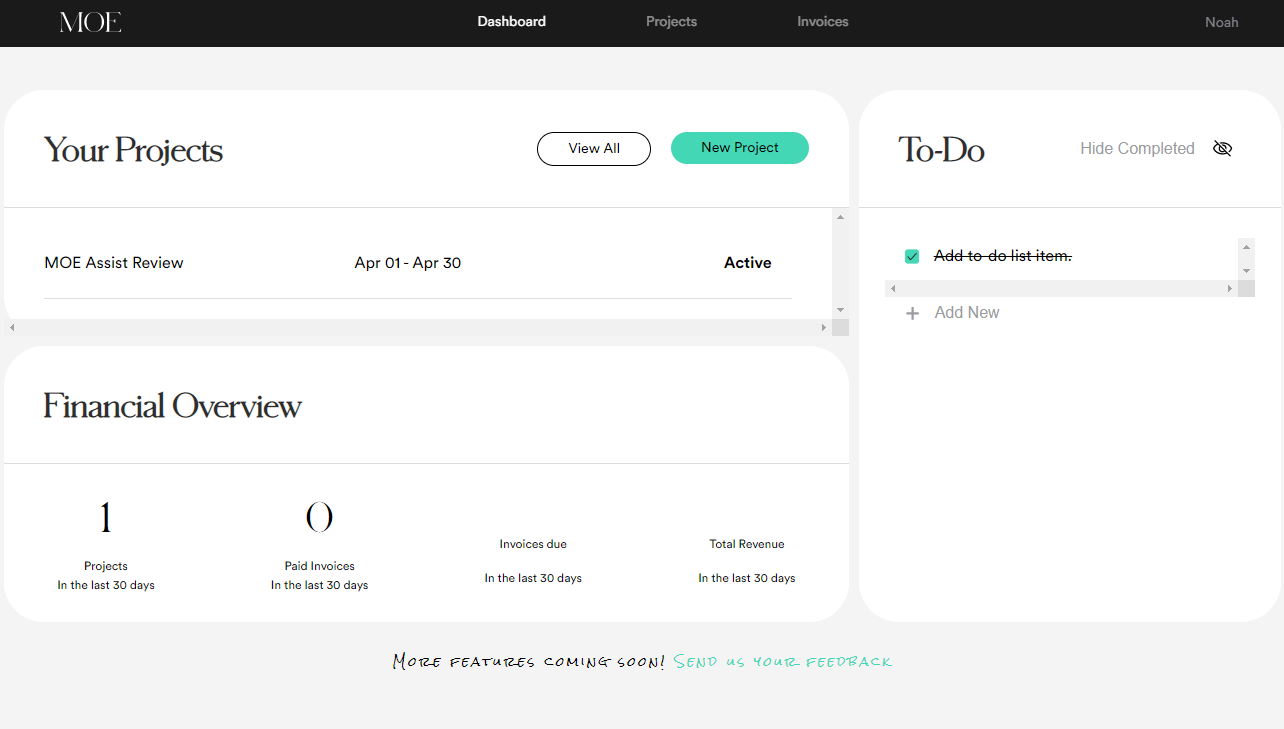The image size is (1284, 729).
Task: Click the to-do list right scroll arrow
Action: click(x=1230, y=289)
